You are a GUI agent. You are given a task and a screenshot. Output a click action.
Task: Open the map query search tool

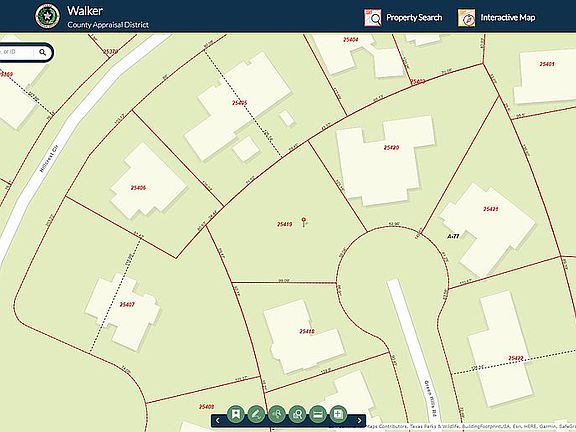point(297,414)
